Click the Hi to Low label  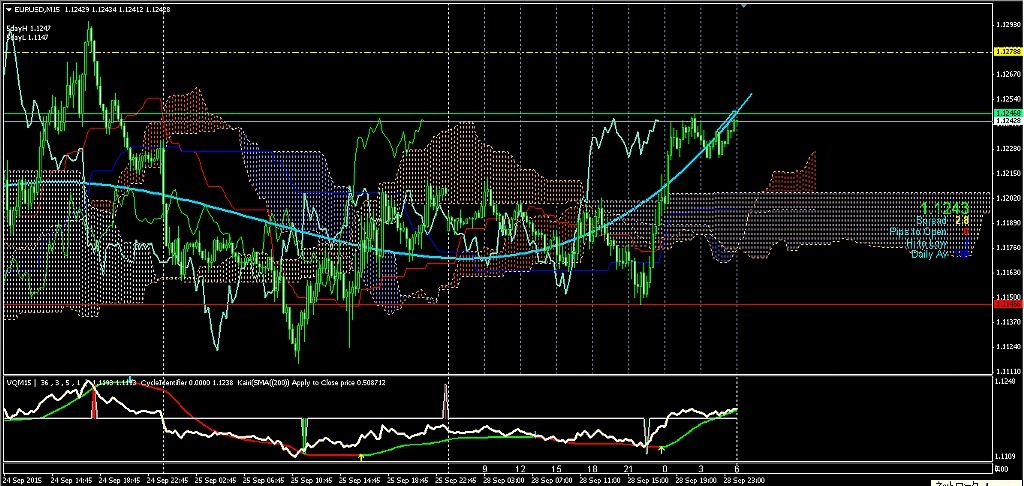coord(927,243)
